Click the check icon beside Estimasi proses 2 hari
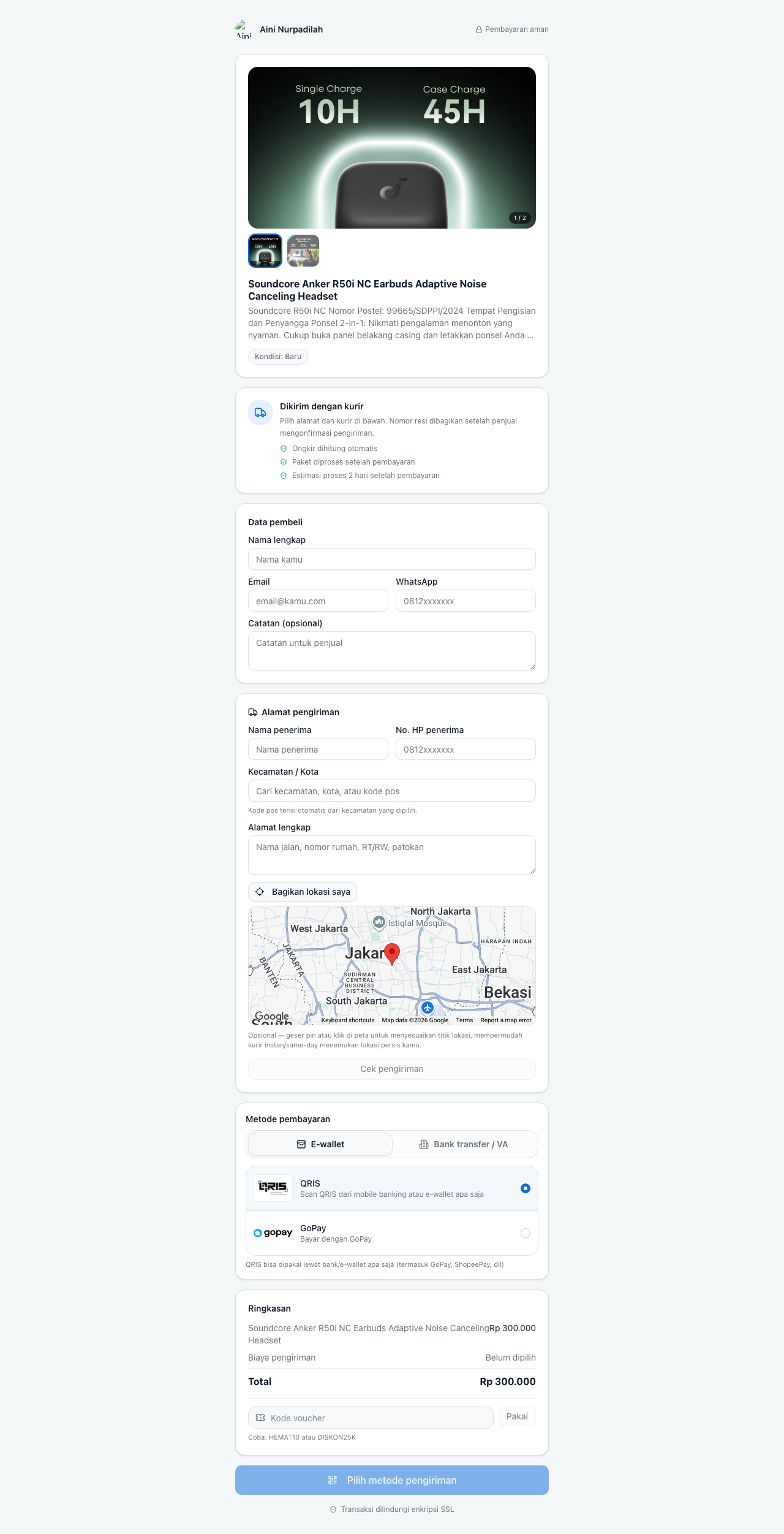 (x=284, y=476)
